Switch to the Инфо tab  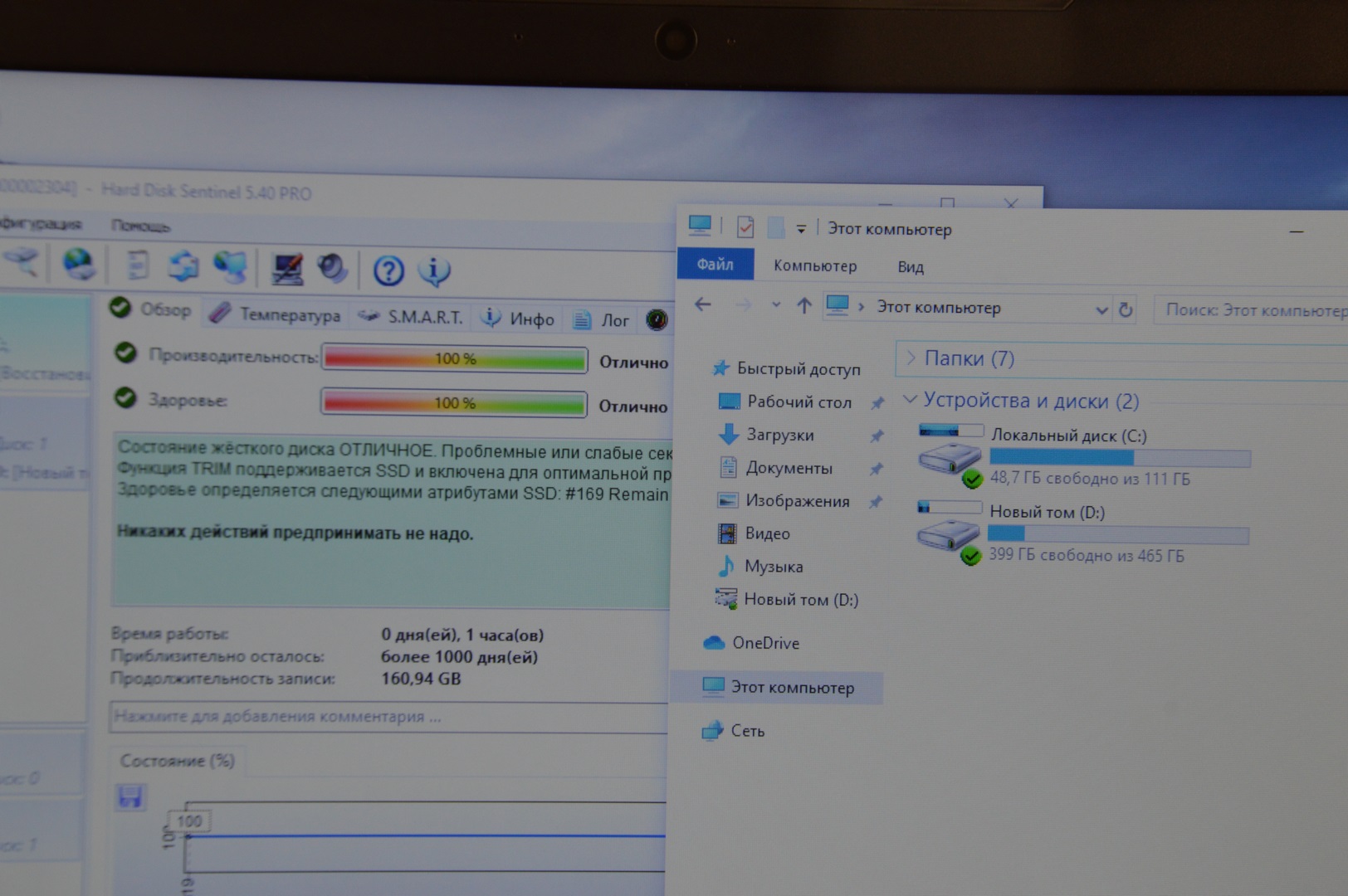[x=519, y=319]
